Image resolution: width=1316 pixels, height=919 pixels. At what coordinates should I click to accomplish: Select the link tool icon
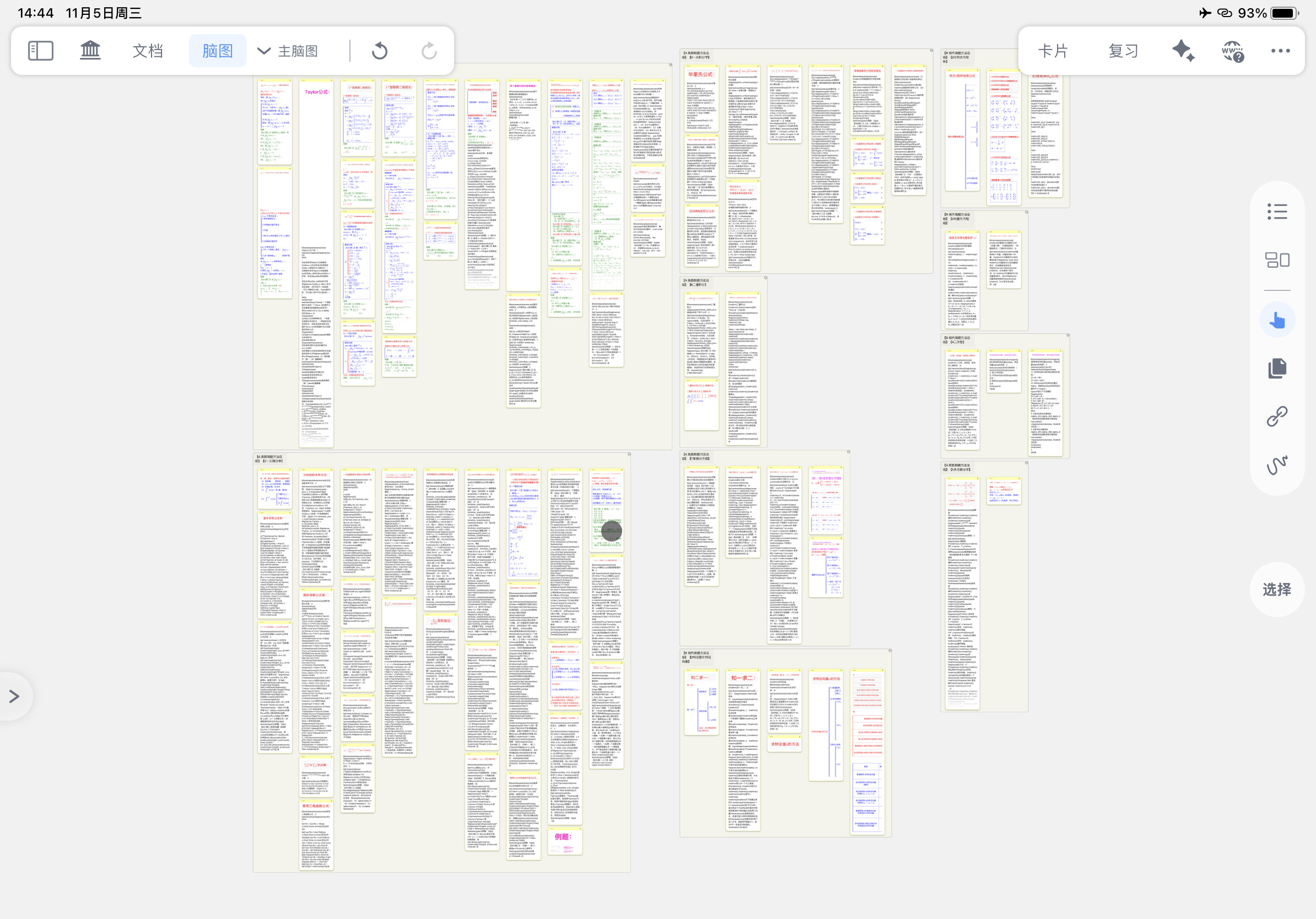click(x=1277, y=416)
